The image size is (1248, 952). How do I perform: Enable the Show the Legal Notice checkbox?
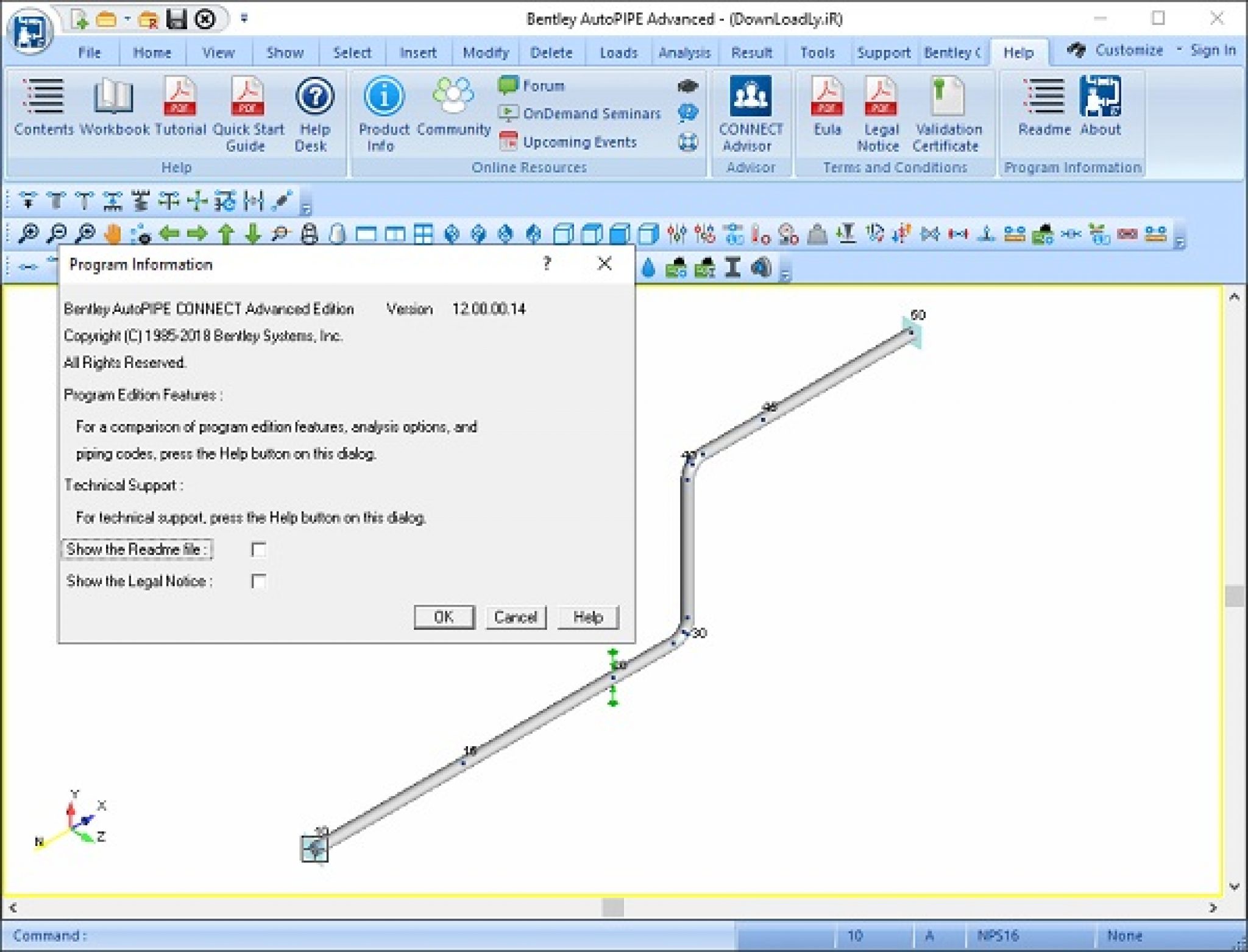click(259, 582)
